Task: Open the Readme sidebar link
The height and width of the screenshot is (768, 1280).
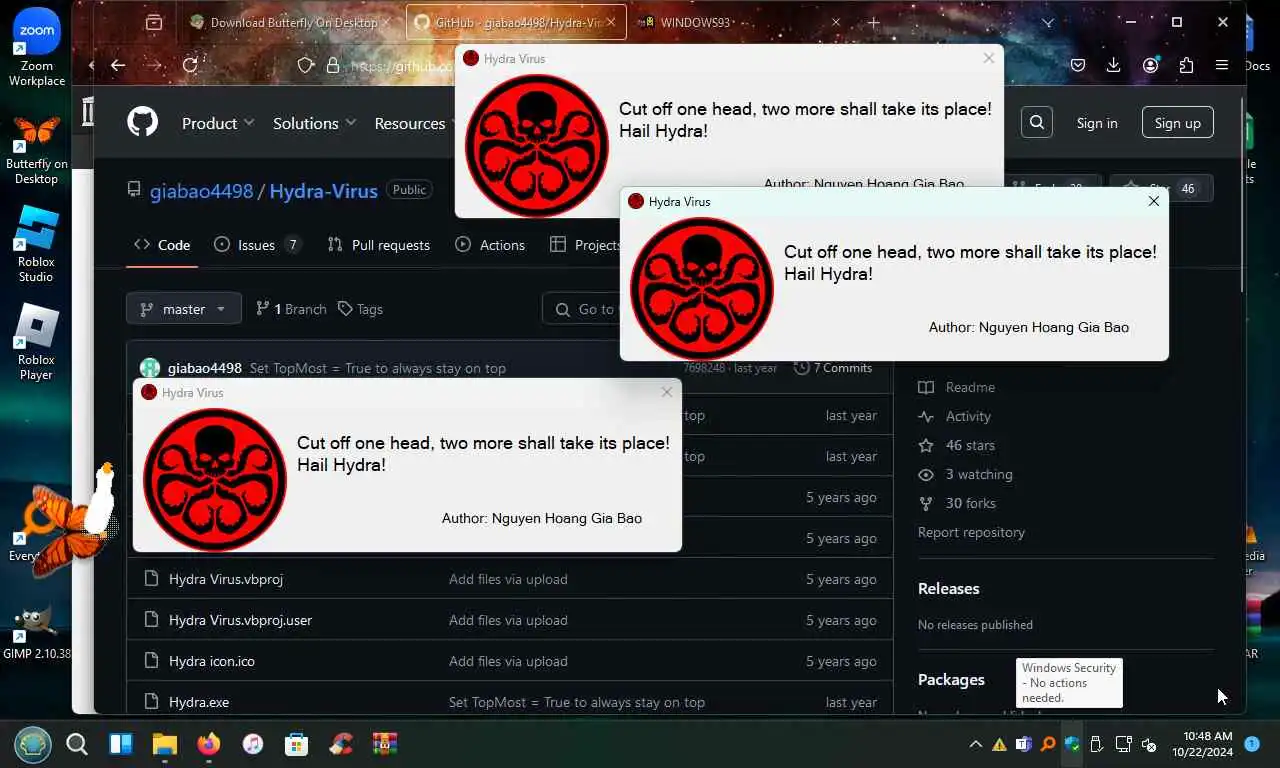Action: 957,387
